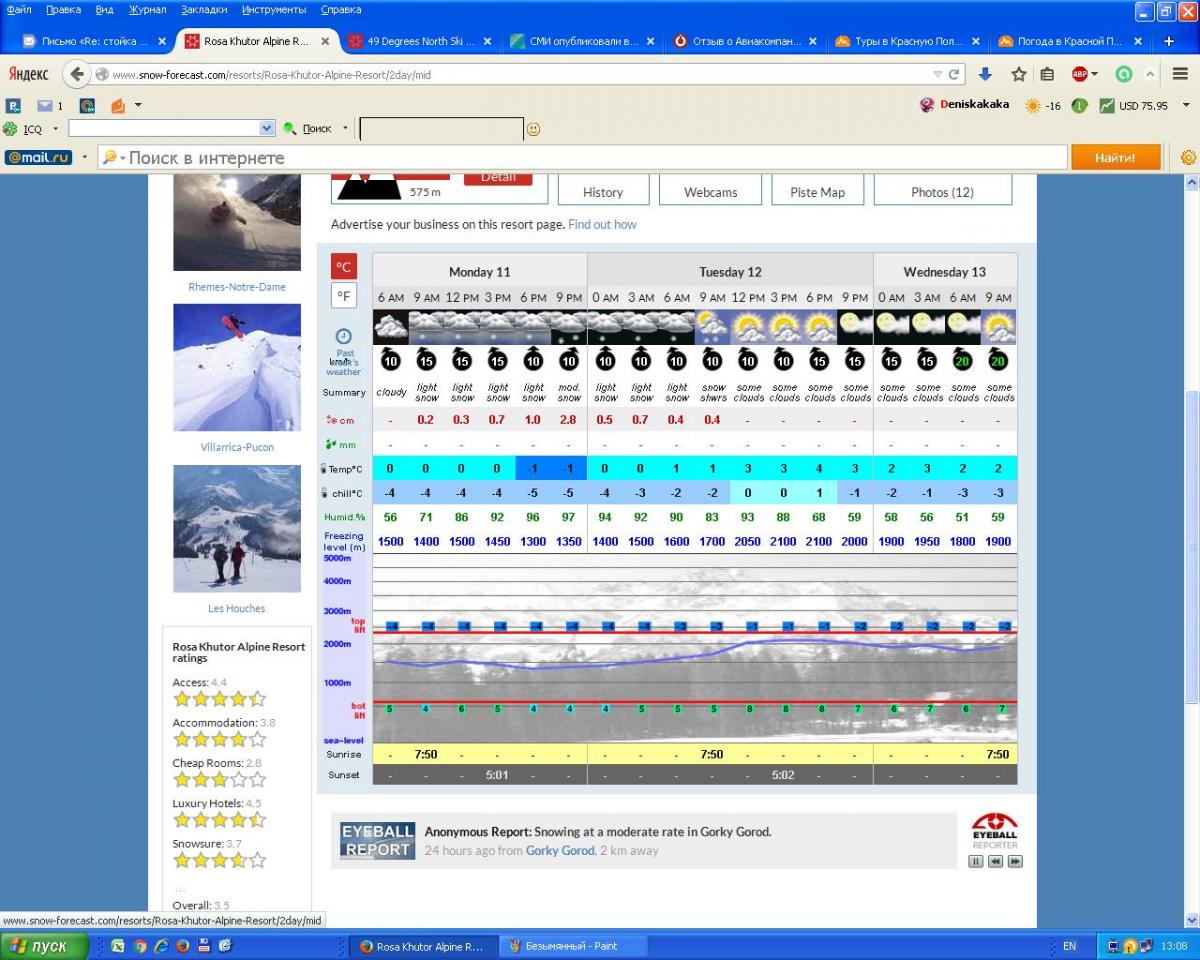Viewport: 1200px width, 960px height.
Task: Expand the @mail.ru dropdown arrow
Action: (84, 157)
